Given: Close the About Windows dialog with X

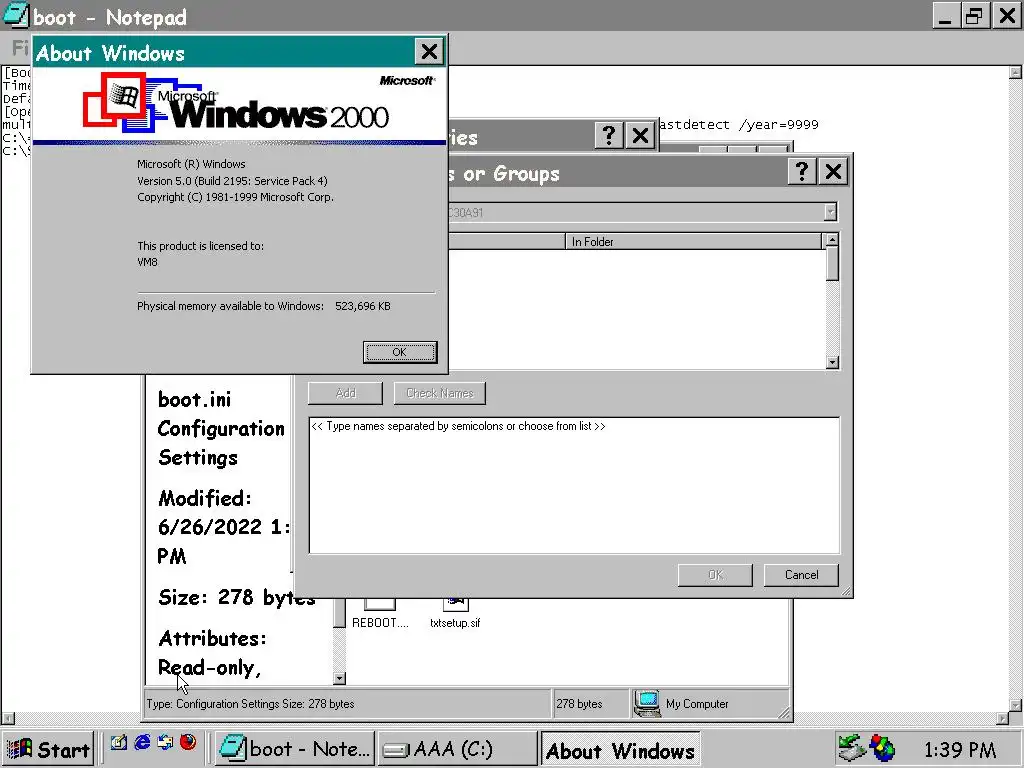Looking at the screenshot, I should pyautogui.click(x=429, y=52).
